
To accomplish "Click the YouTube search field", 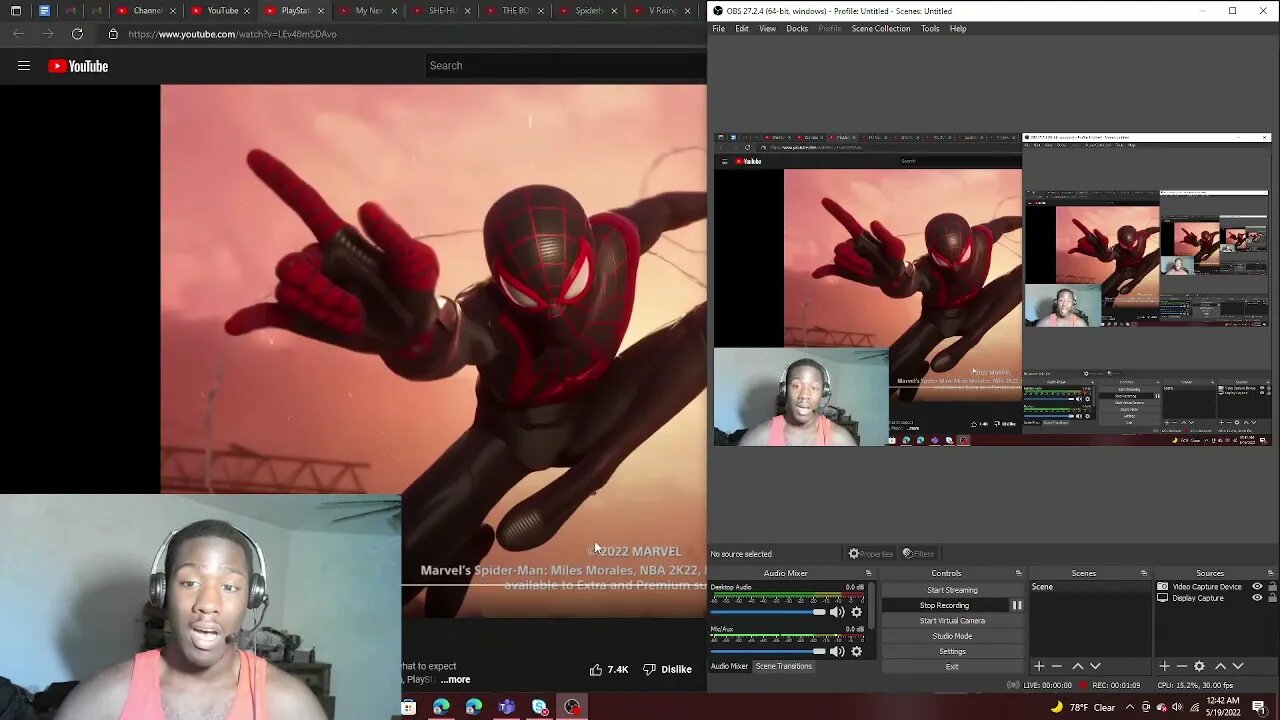I will tap(565, 66).
